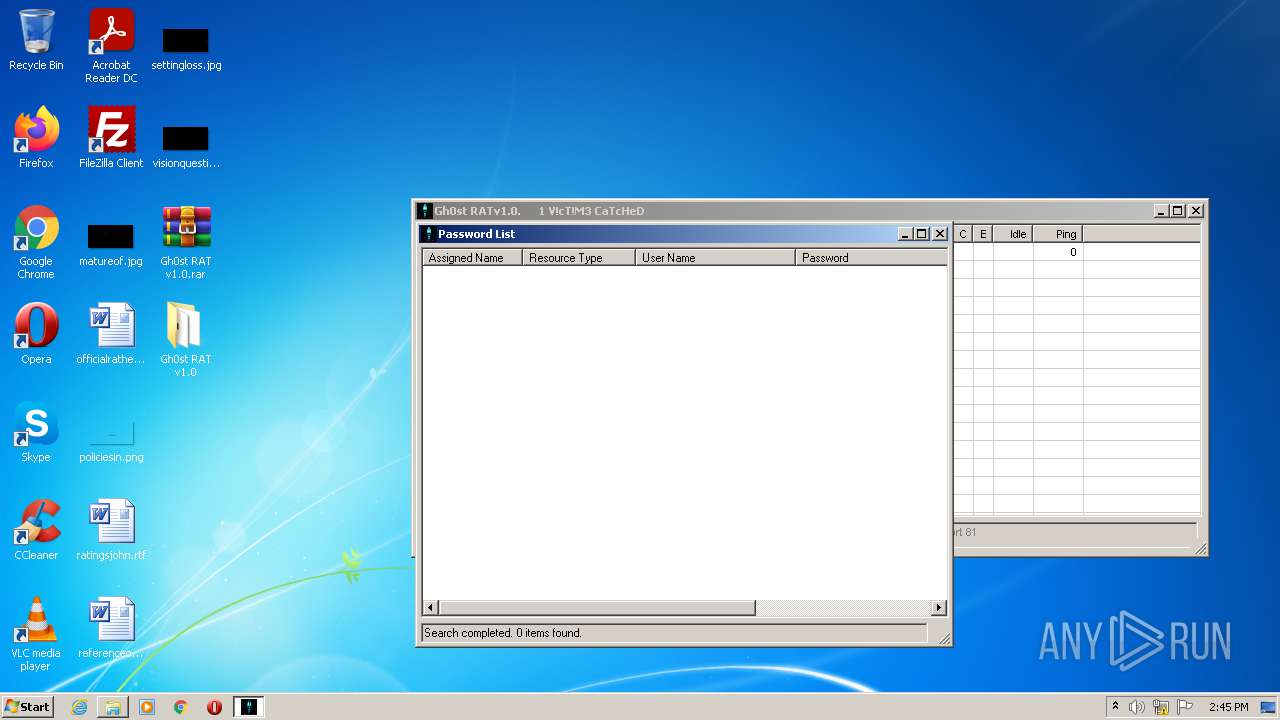Launch VLC media player shortcut
This screenshot has height=720, width=1280.
[x=36, y=634]
